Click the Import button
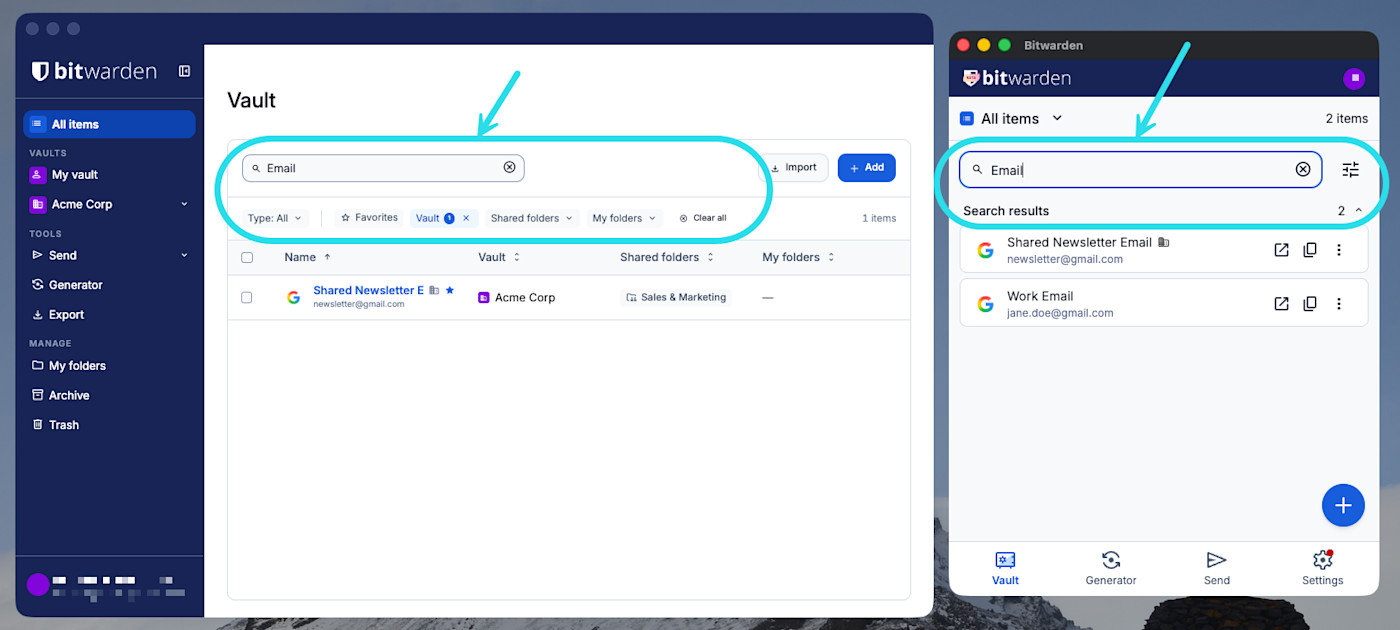1400x630 pixels. 794,168
